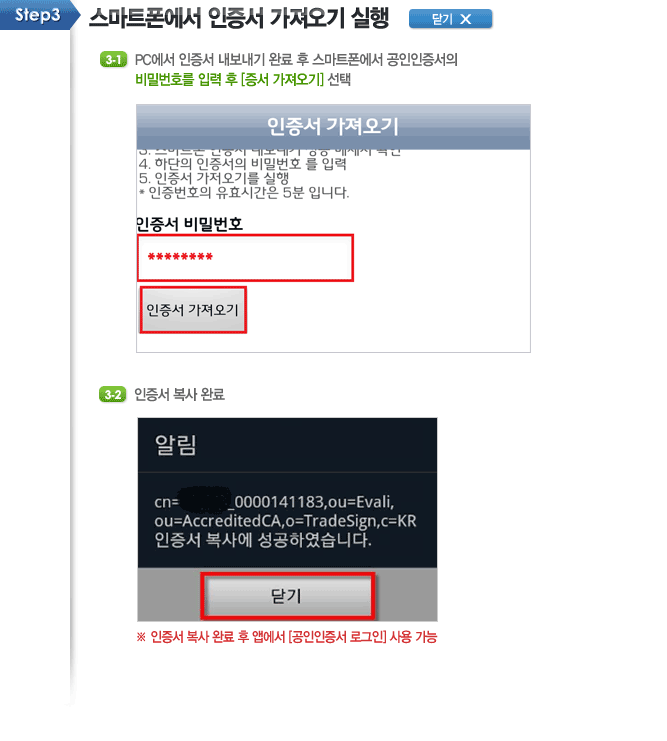This screenshot has width=667, height=741.
Task: Click the blacked-out name in the cn string
Action: click(x=206, y=500)
